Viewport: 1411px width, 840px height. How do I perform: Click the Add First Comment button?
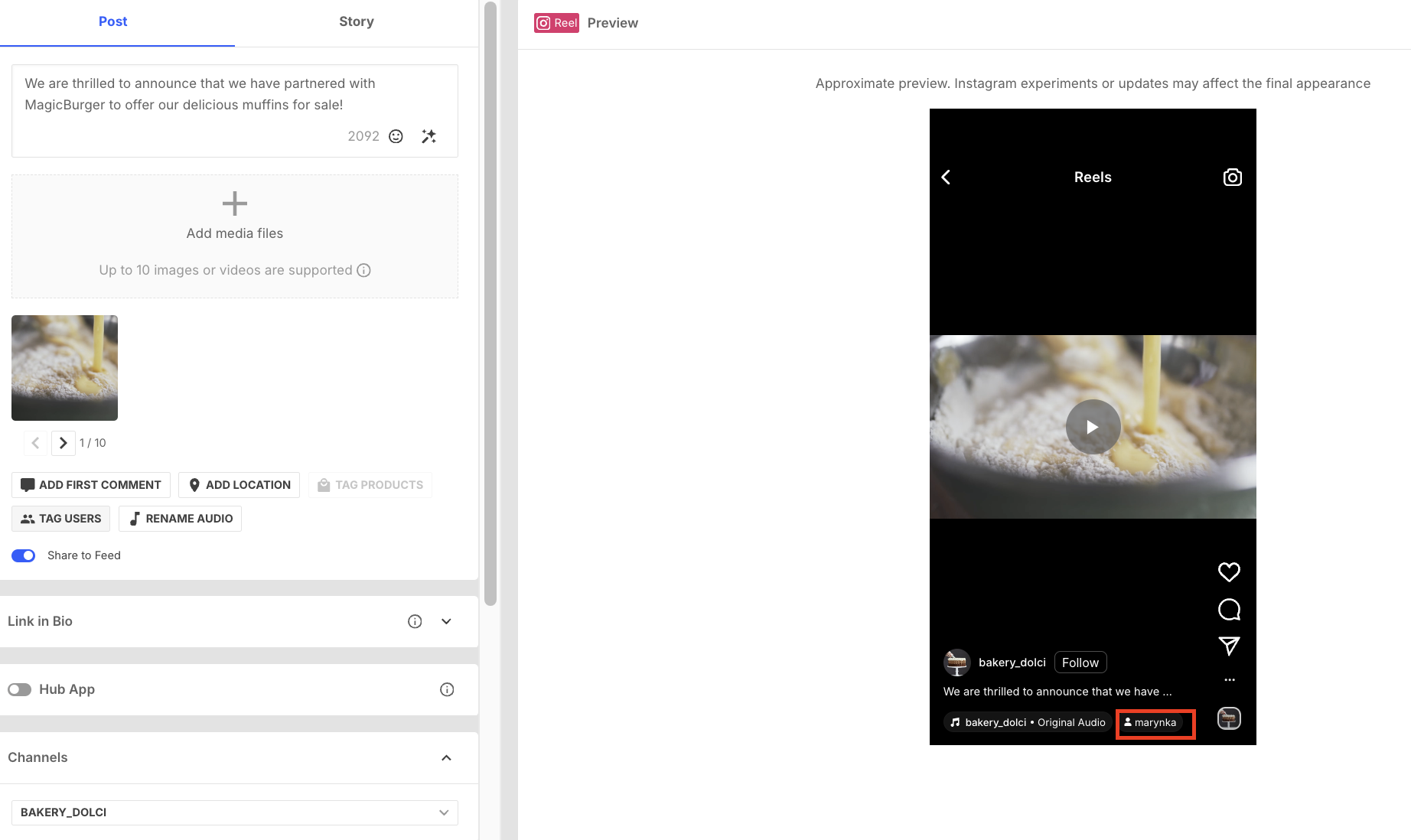click(91, 485)
